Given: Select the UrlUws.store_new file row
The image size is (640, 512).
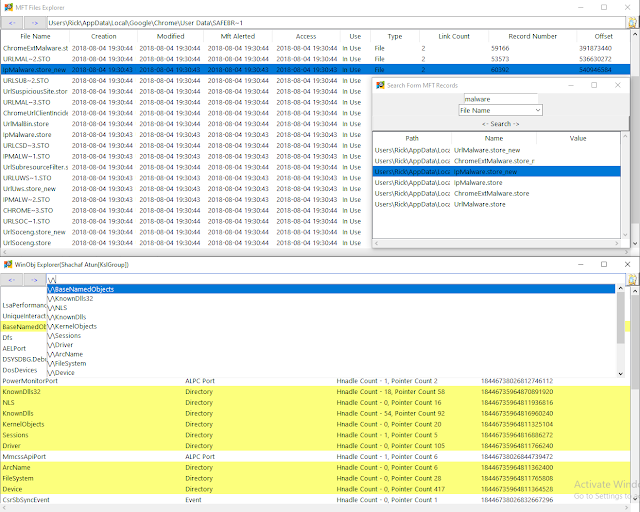Looking at the screenshot, I should pos(187,189).
